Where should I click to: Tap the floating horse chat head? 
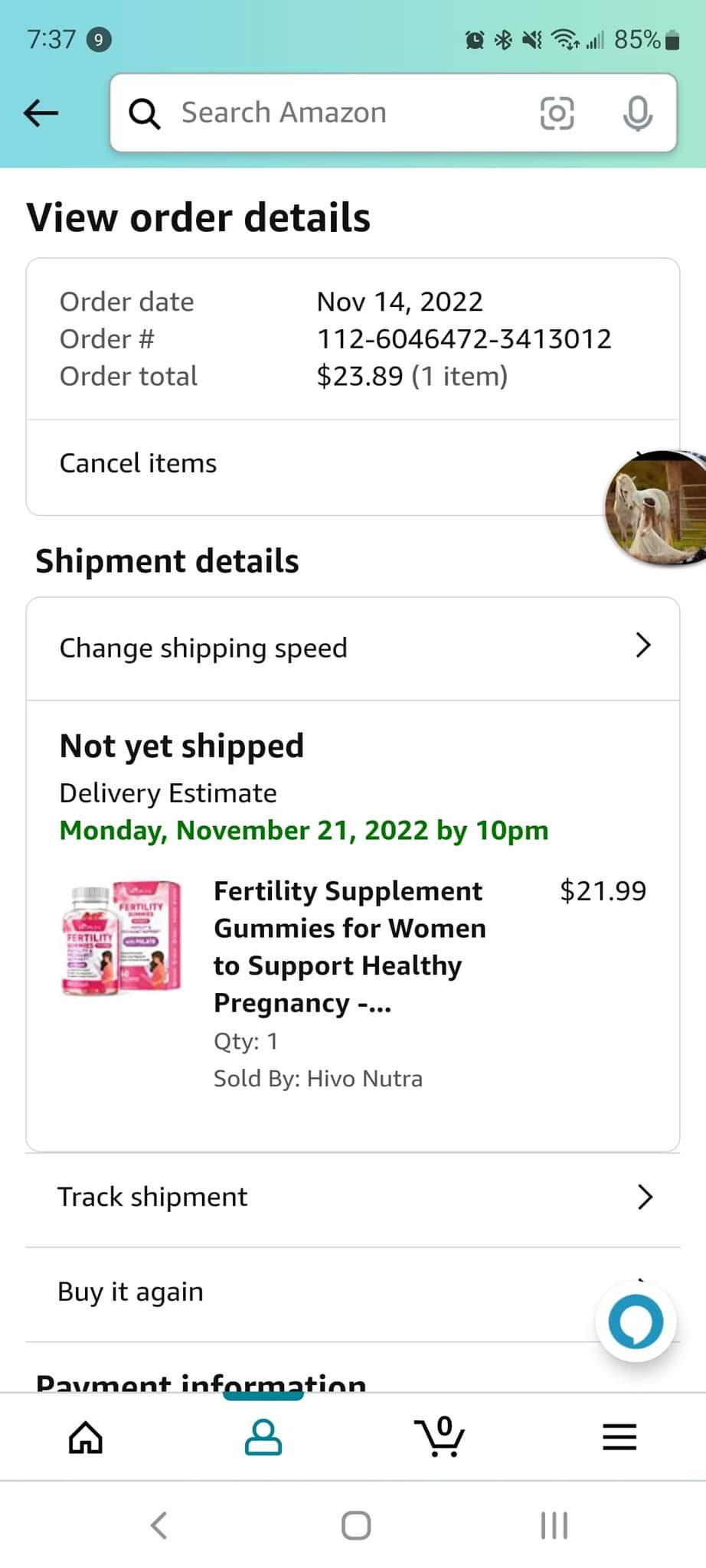656,508
